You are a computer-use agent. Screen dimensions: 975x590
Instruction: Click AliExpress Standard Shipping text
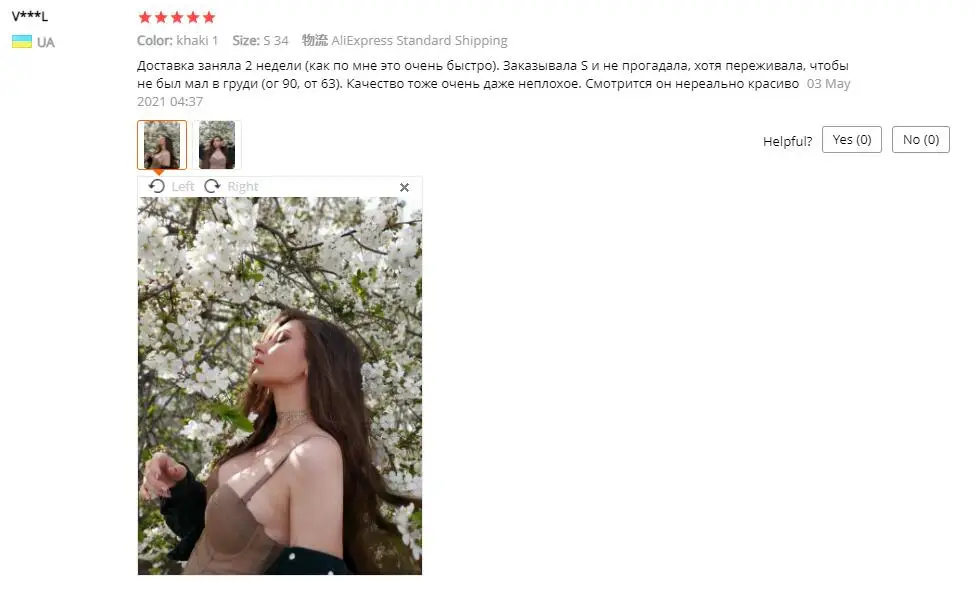[x=419, y=40]
